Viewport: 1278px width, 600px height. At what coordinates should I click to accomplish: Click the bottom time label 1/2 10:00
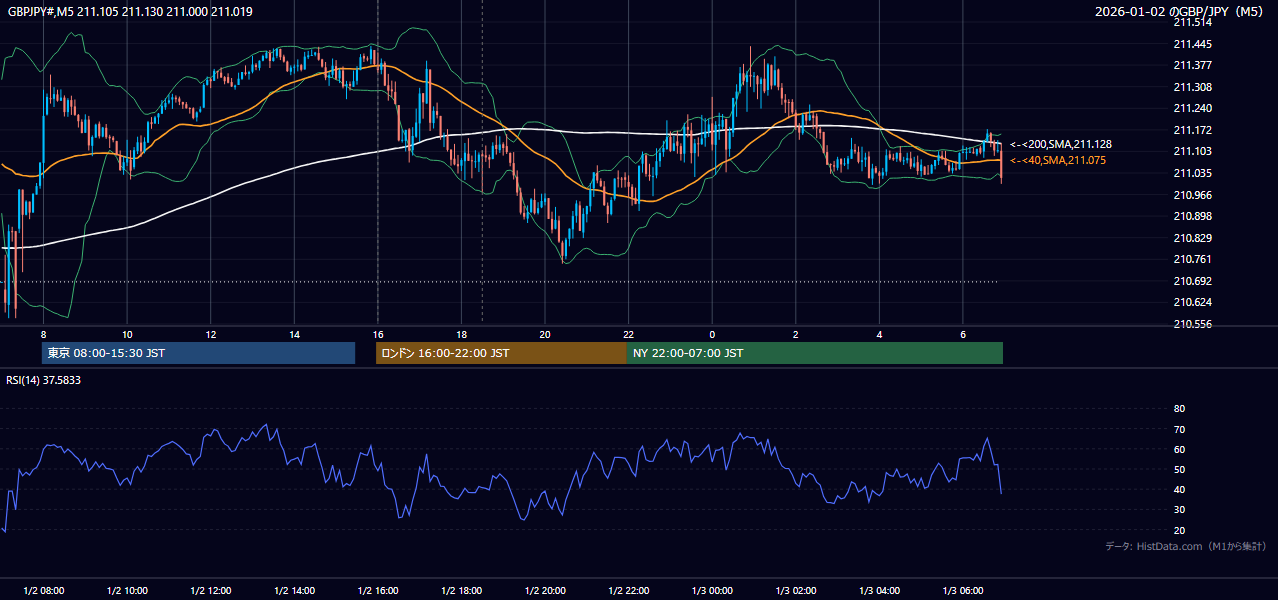coord(127,590)
